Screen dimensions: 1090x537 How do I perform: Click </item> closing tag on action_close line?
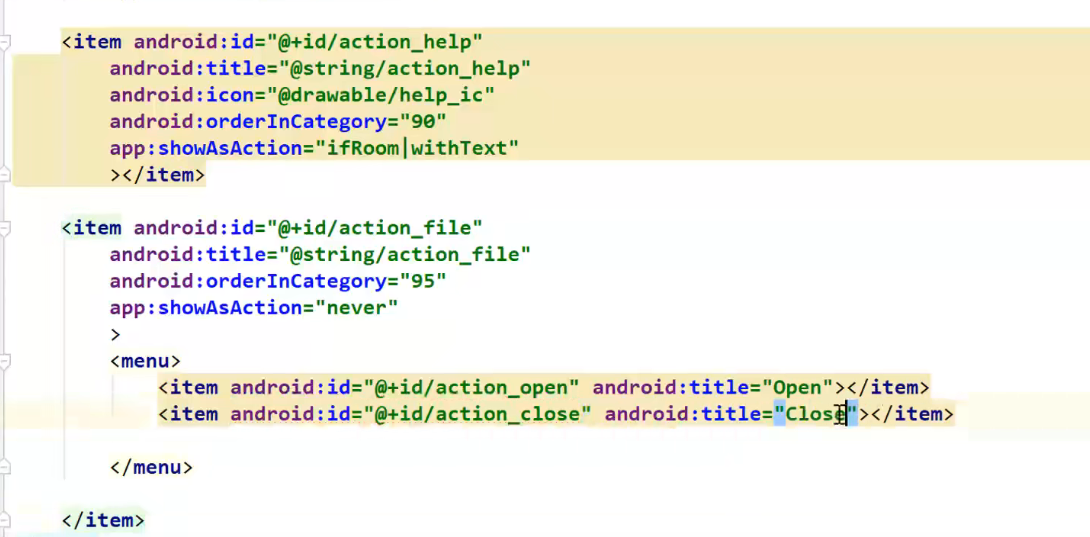(x=912, y=415)
